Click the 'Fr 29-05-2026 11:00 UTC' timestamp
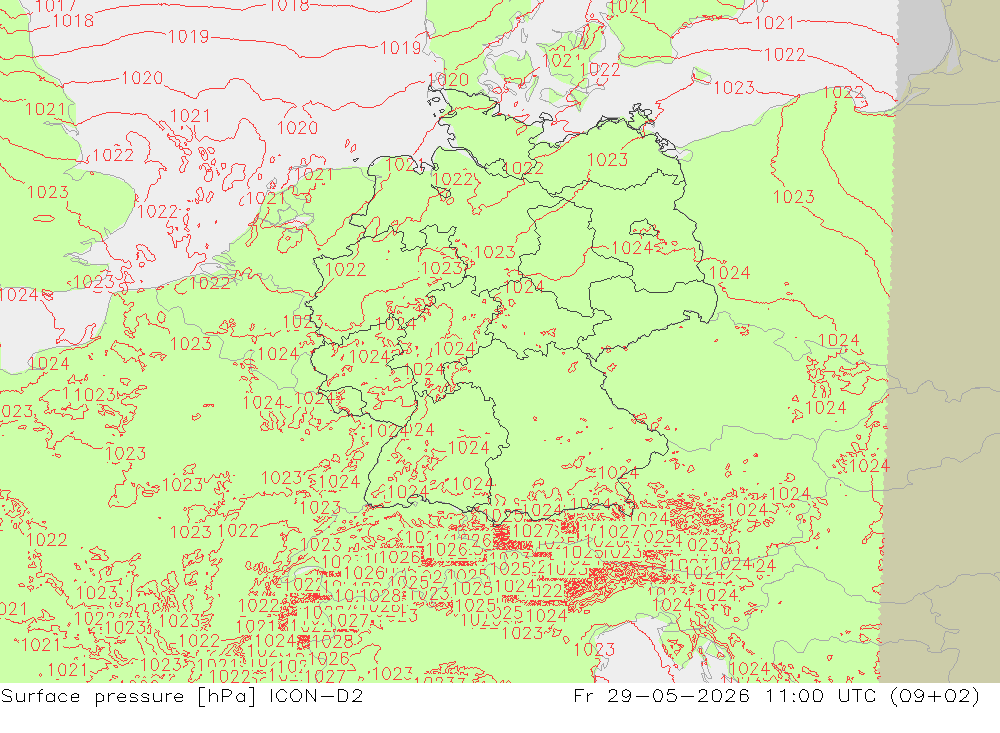The image size is (1000, 733). click(x=725, y=695)
